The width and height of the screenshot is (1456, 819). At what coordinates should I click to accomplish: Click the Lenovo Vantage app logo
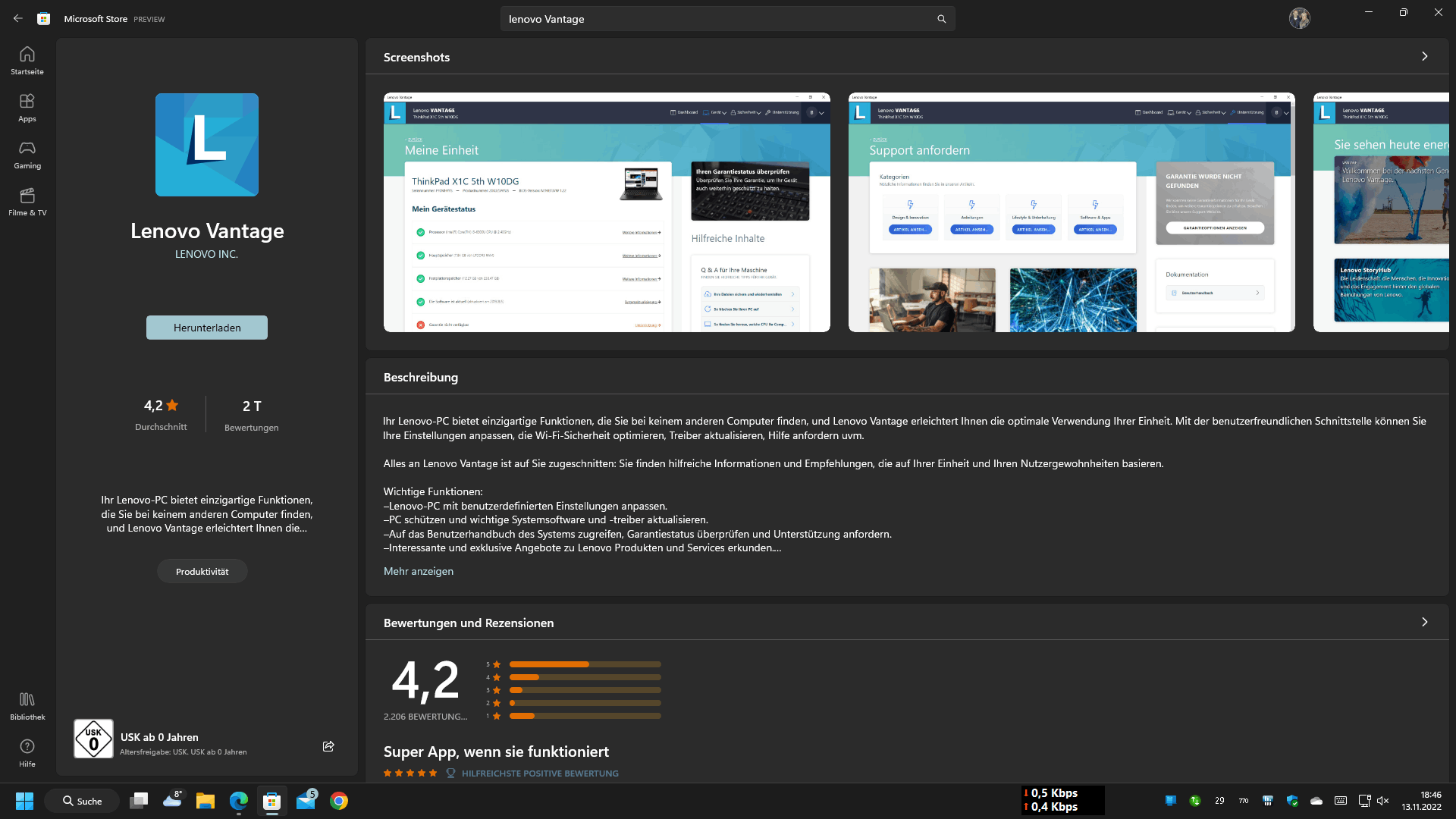pyautogui.click(x=207, y=145)
